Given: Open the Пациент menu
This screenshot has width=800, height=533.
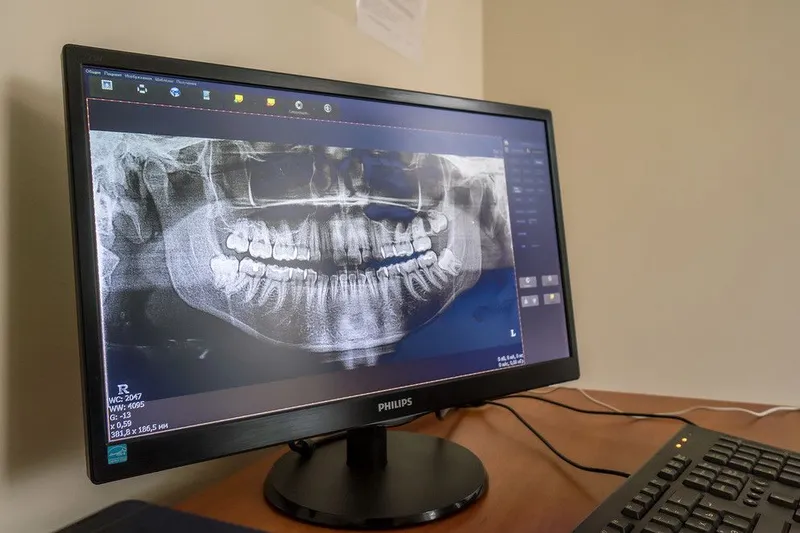Looking at the screenshot, I should 112,74.
